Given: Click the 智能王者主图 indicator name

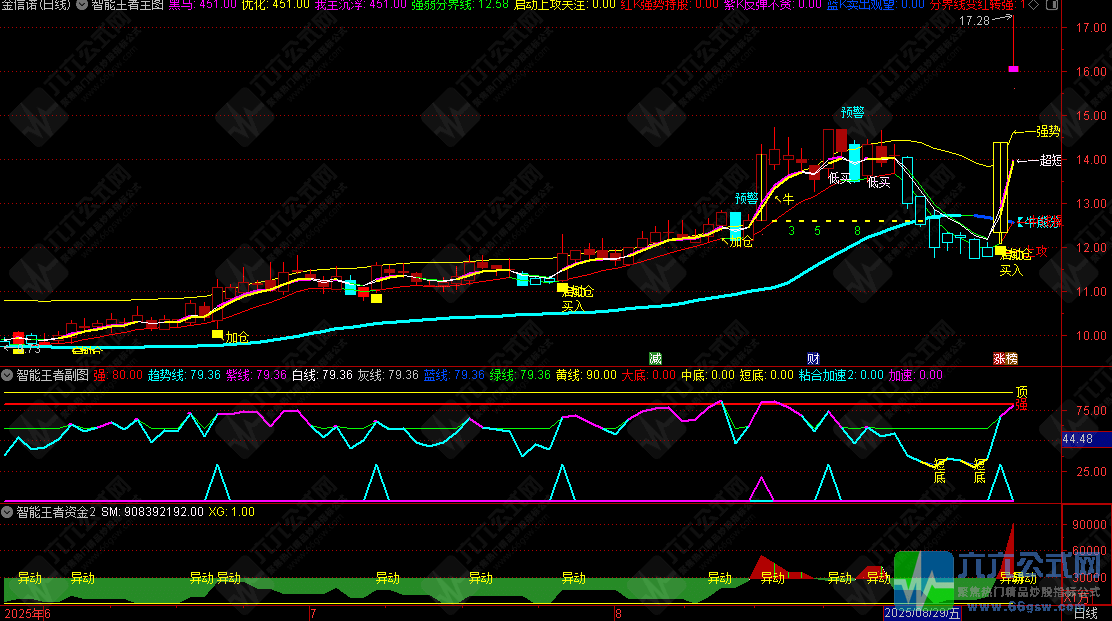Looking at the screenshot, I should tap(128, 4).
